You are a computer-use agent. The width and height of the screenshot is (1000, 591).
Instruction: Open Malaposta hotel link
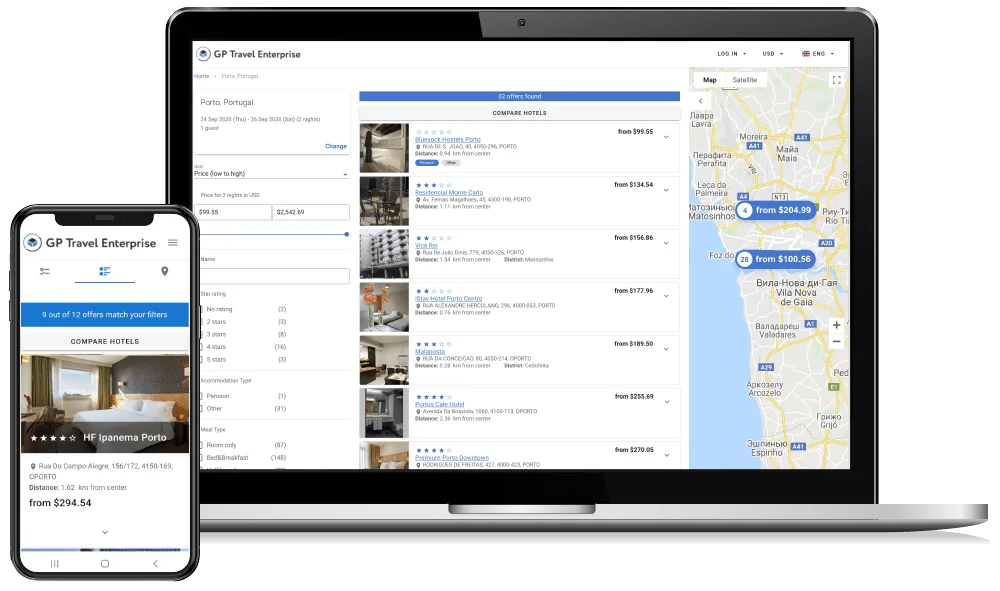coord(430,351)
